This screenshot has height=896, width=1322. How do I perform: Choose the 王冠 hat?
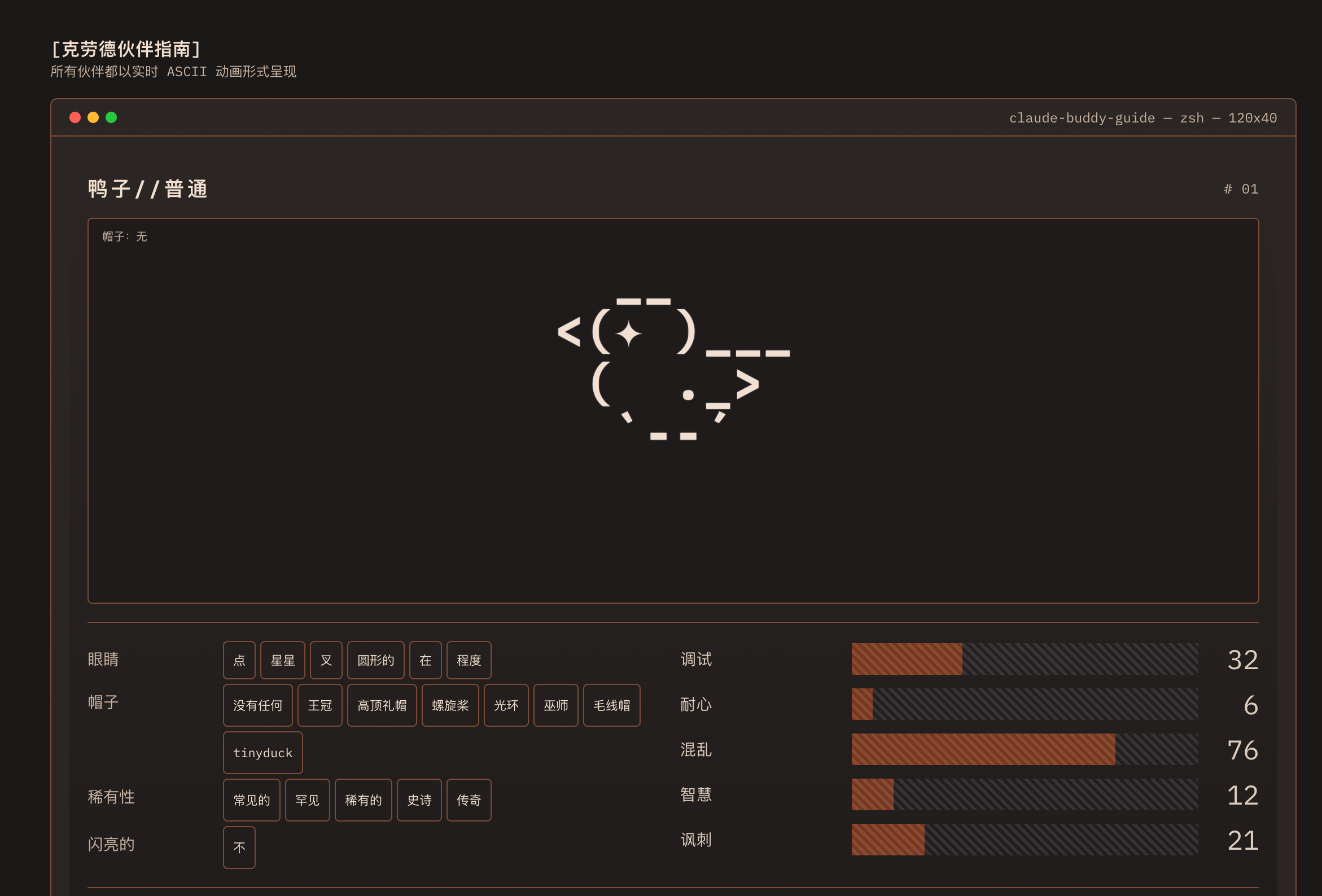[x=319, y=705]
